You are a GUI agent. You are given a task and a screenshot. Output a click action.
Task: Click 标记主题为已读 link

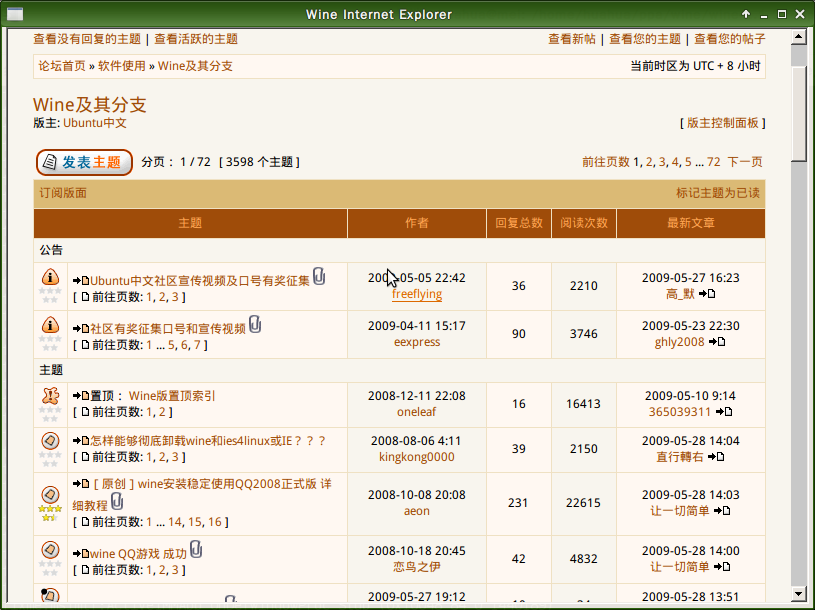point(718,193)
